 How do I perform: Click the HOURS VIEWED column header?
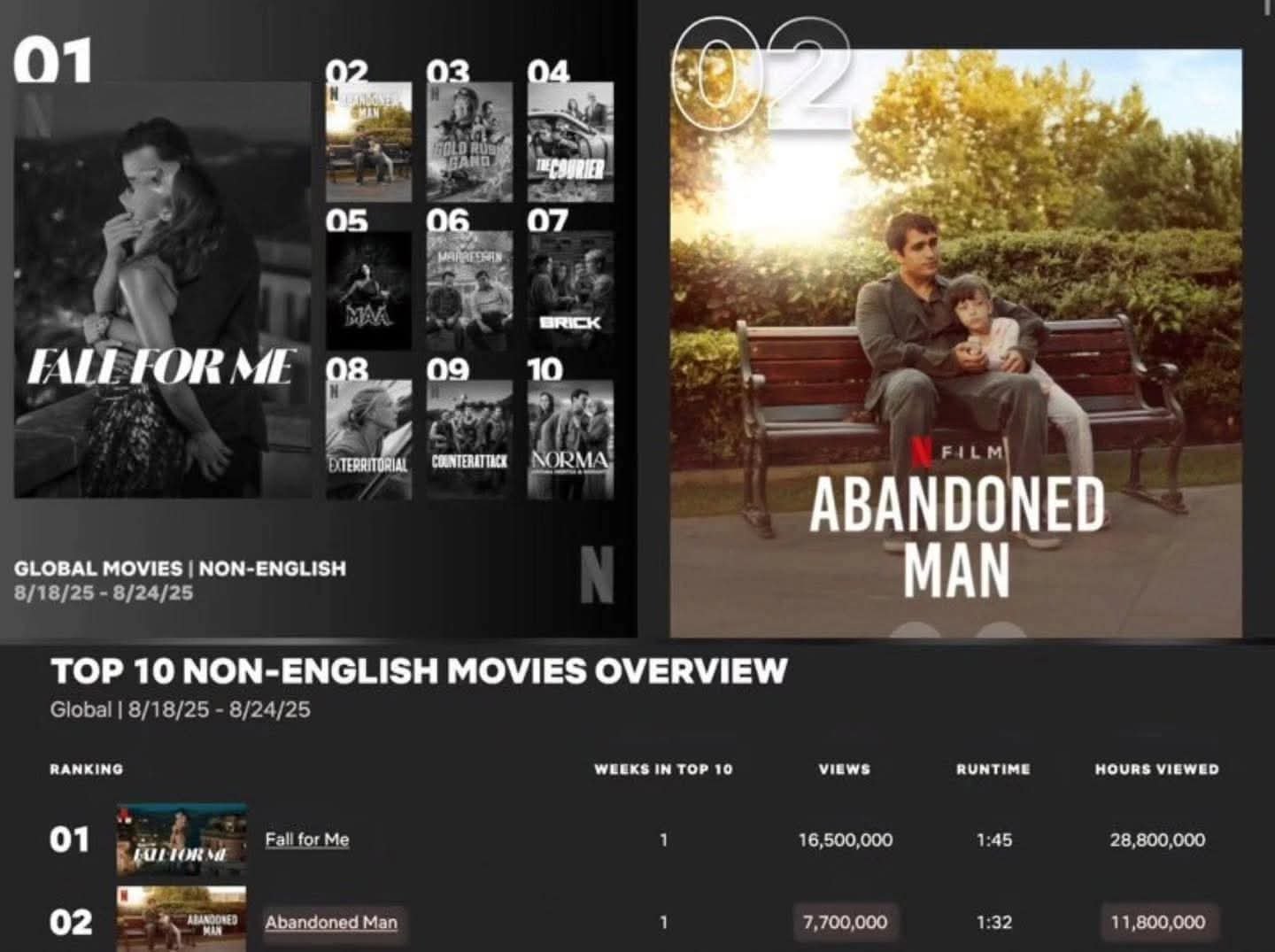coord(1157,769)
